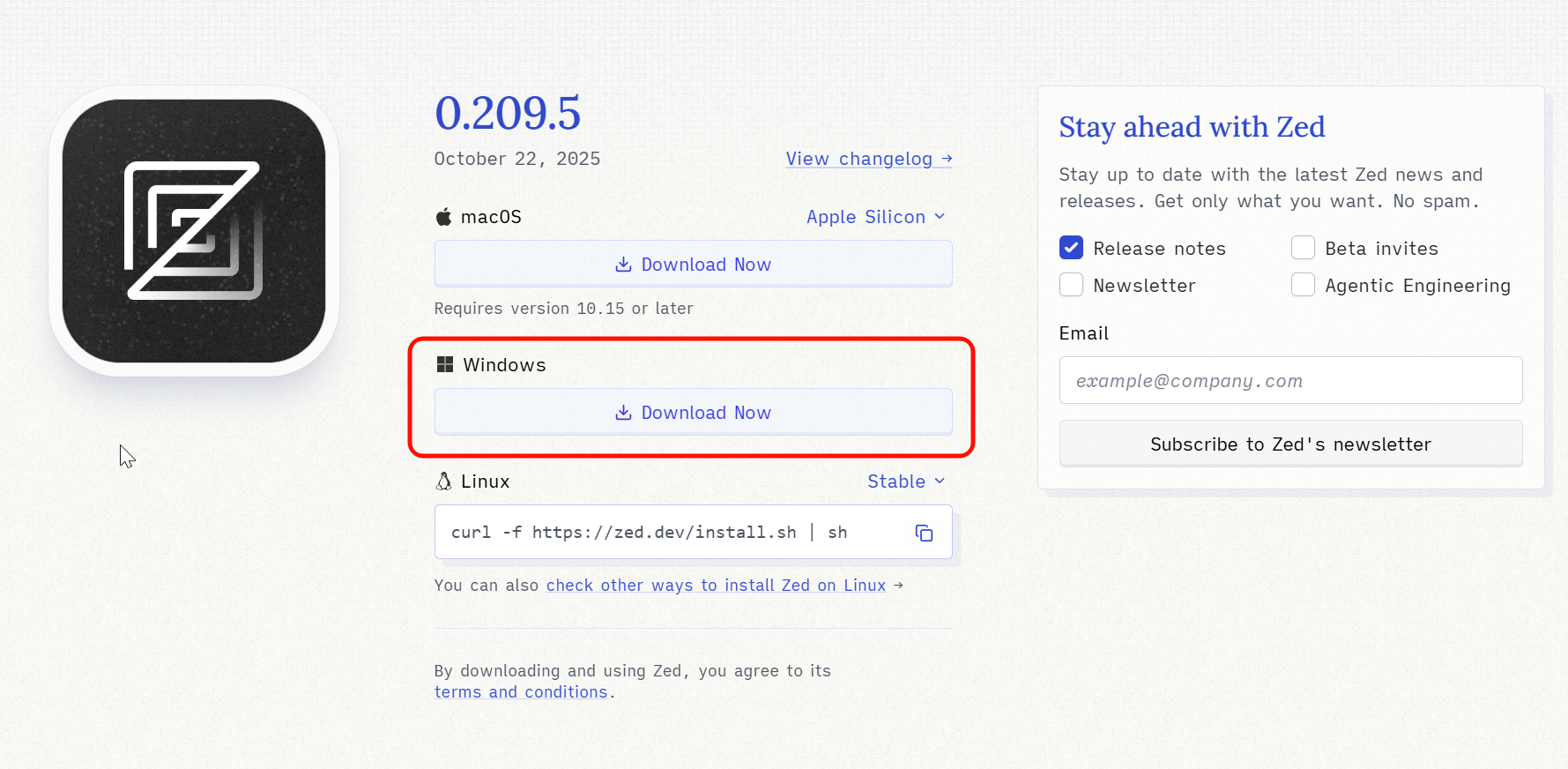Open check other ways to install Zed on Linux
1568x769 pixels.
click(x=716, y=586)
